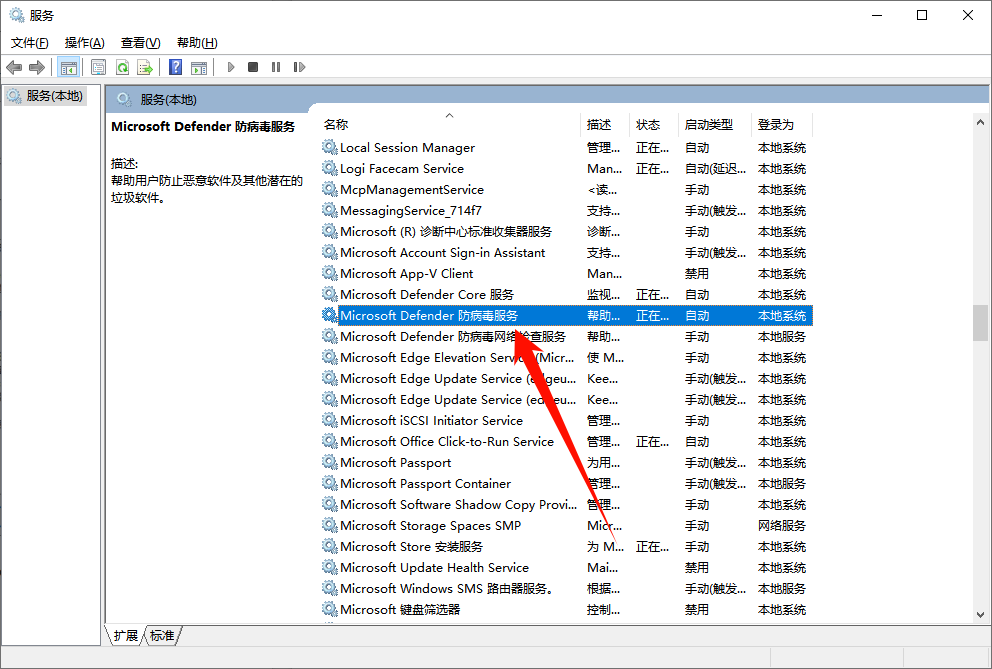
Task: Select Microsoft Defender 防病毒网络检查服务
Action: pyautogui.click(x=453, y=337)
